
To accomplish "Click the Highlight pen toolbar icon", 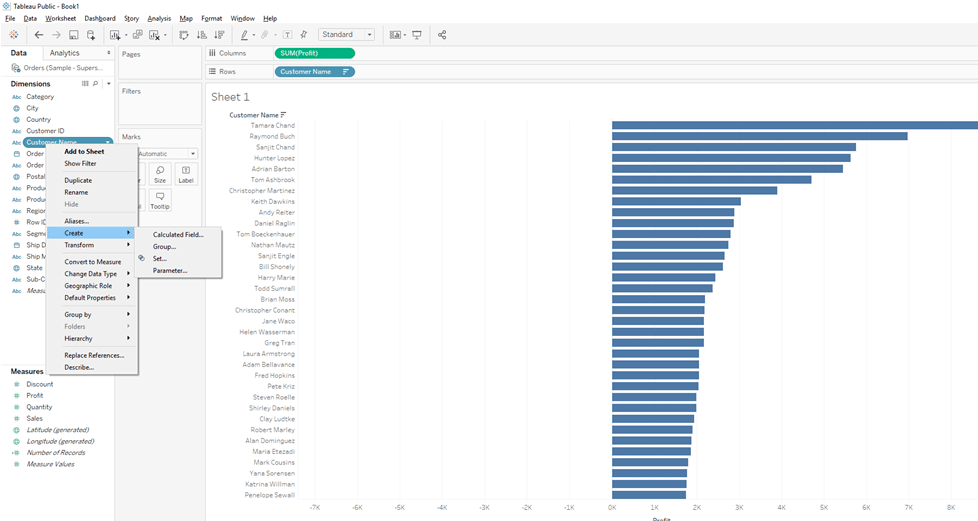I will [x=244, y=35].
